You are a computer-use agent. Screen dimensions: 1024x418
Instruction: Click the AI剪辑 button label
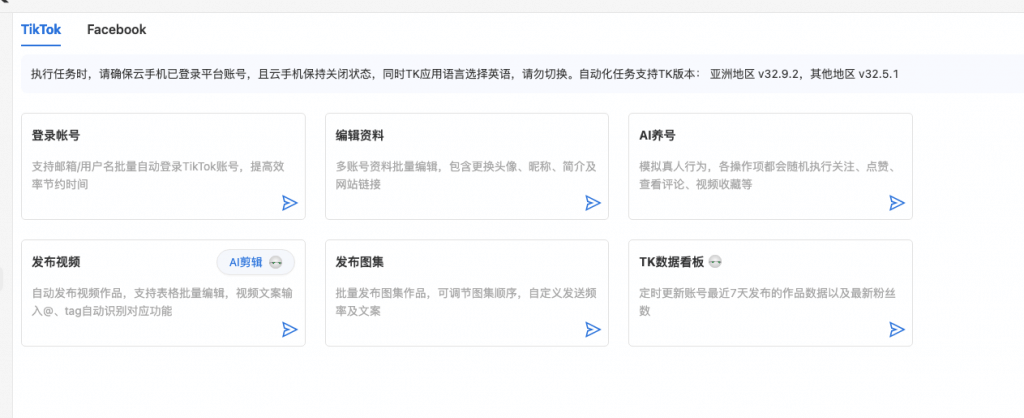(x=245, y=262)
